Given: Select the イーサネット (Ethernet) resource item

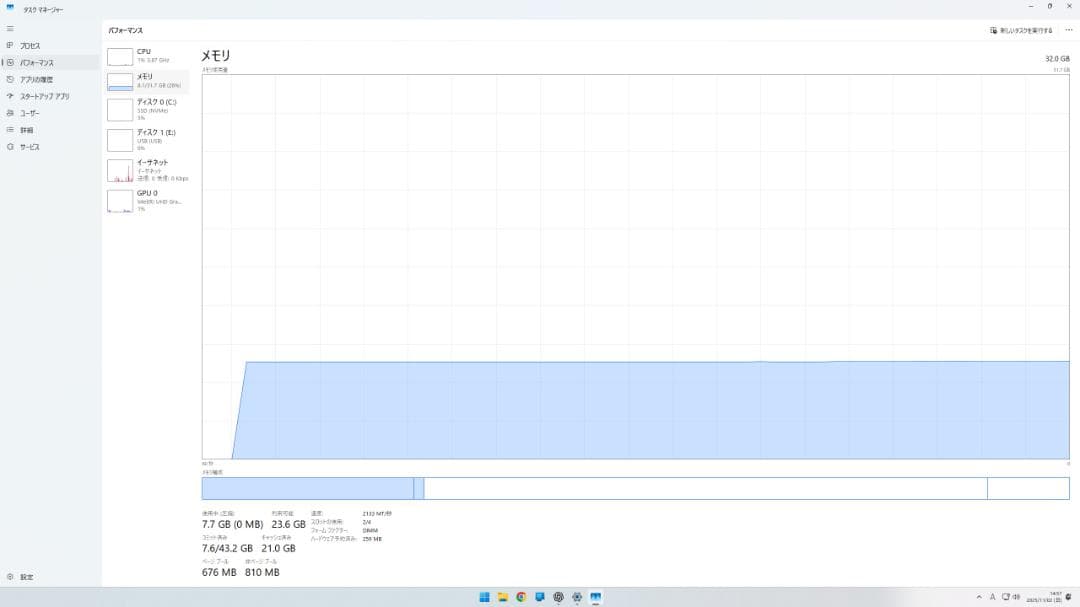Looking at the screenshot, I should click(x=146, y=169).
